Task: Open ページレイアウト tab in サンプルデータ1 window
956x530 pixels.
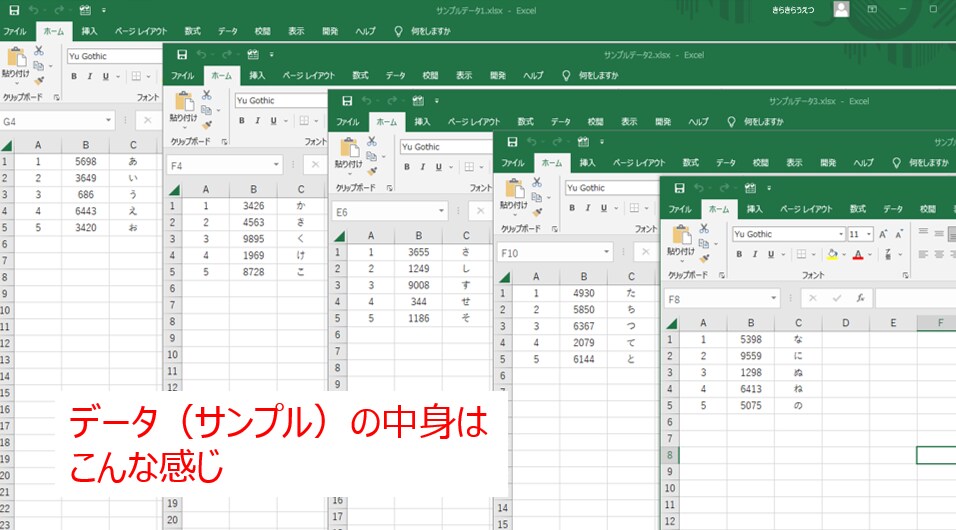Action: 141,31
